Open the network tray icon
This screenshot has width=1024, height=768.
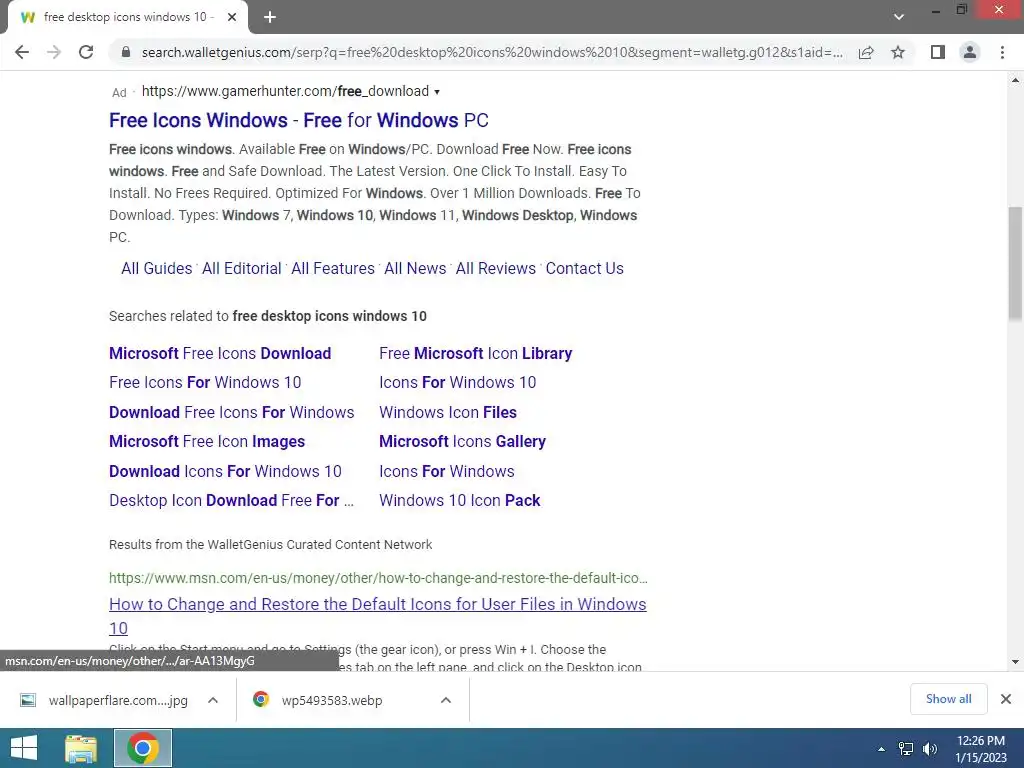click(906, 749)
